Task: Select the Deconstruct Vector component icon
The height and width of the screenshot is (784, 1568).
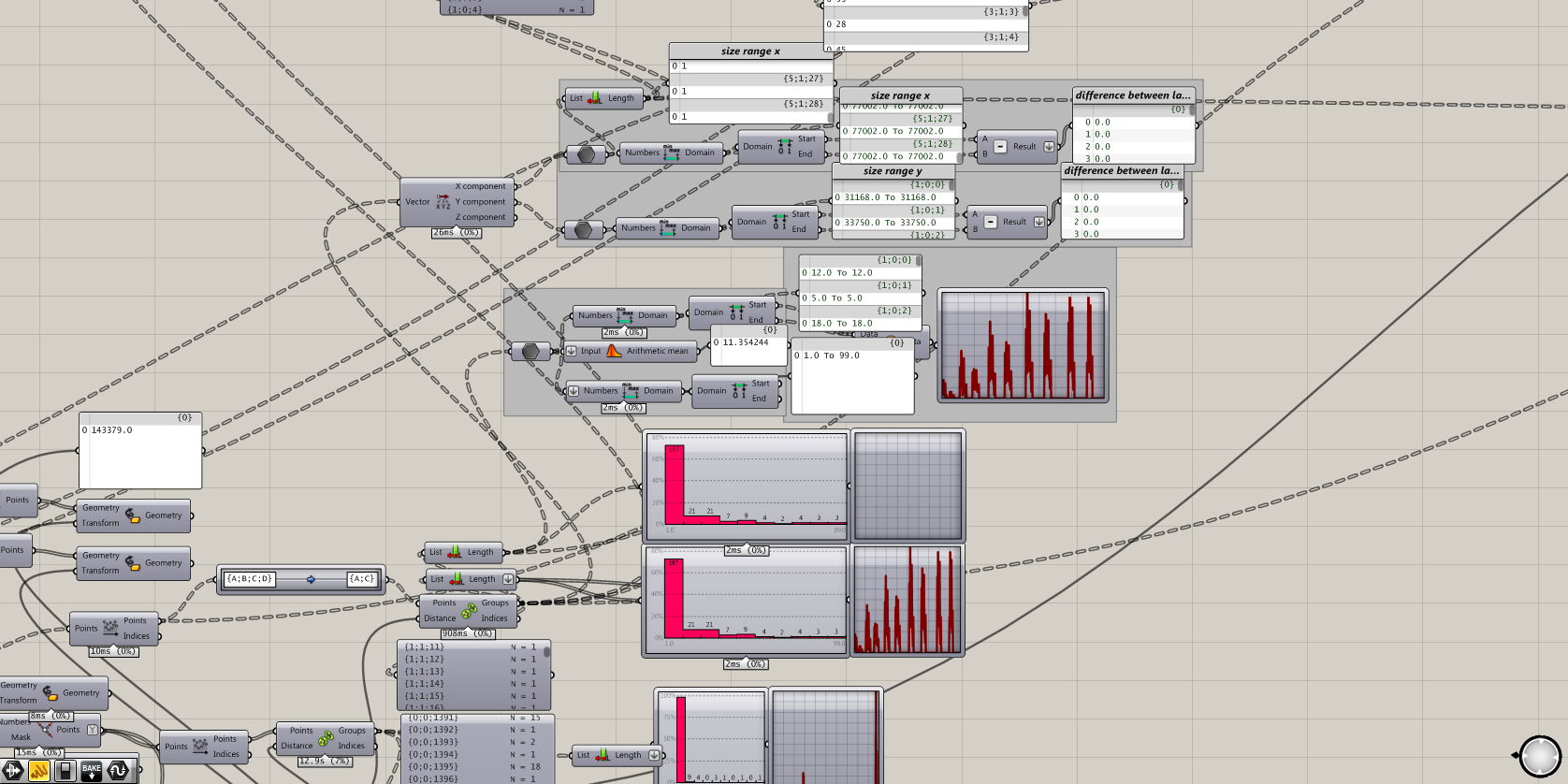Action: pos(443,201)
